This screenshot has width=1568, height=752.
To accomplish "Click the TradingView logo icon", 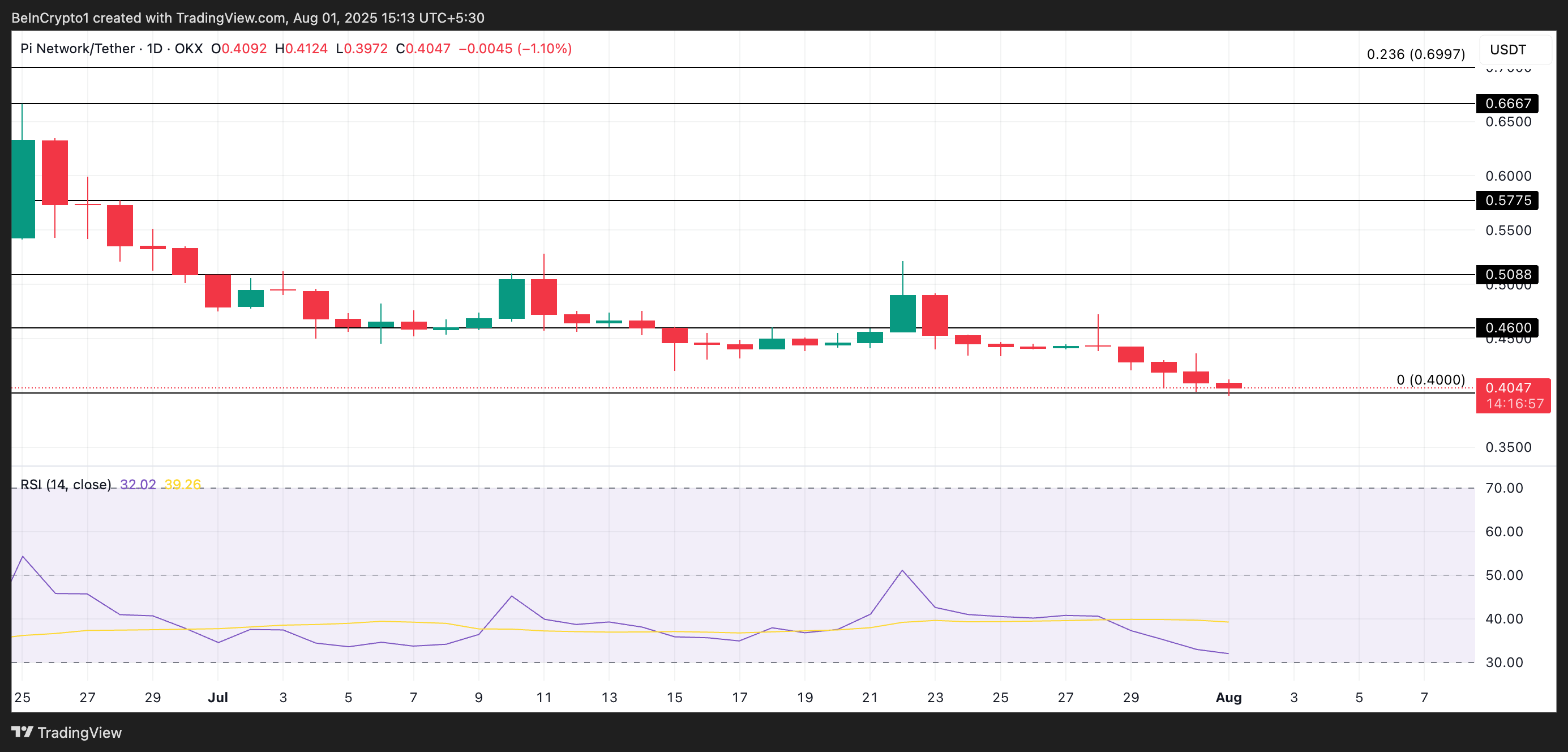I will pyautogui.click(x=23, y=733).
